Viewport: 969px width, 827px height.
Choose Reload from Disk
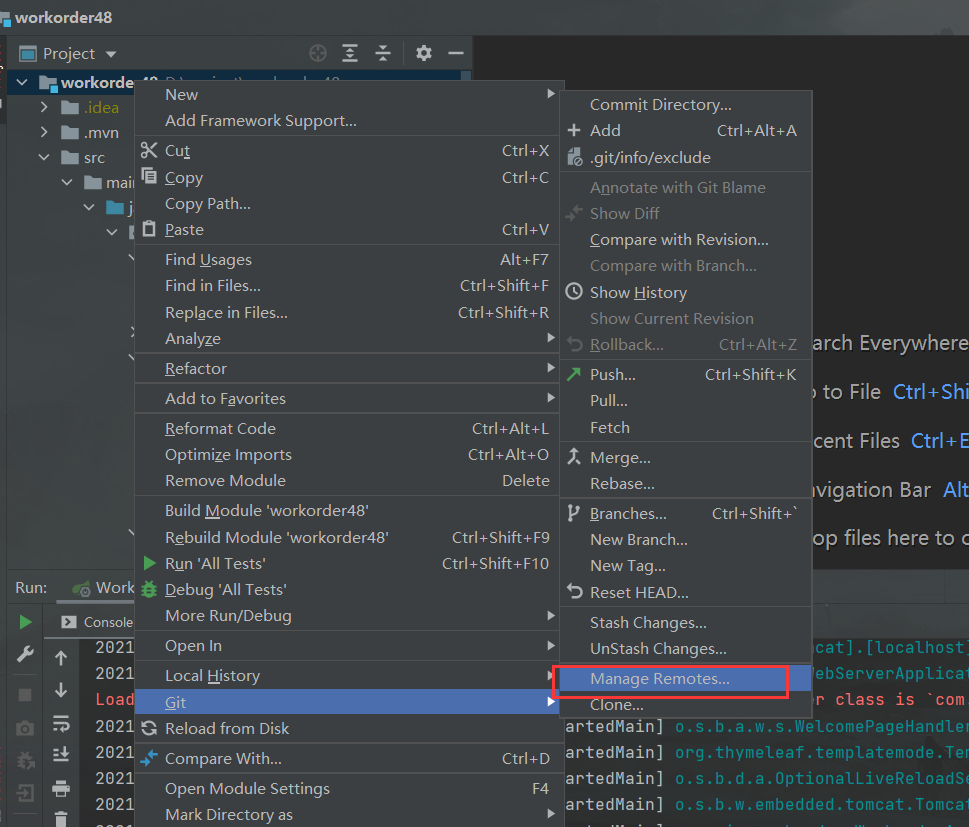coord(347,729)
